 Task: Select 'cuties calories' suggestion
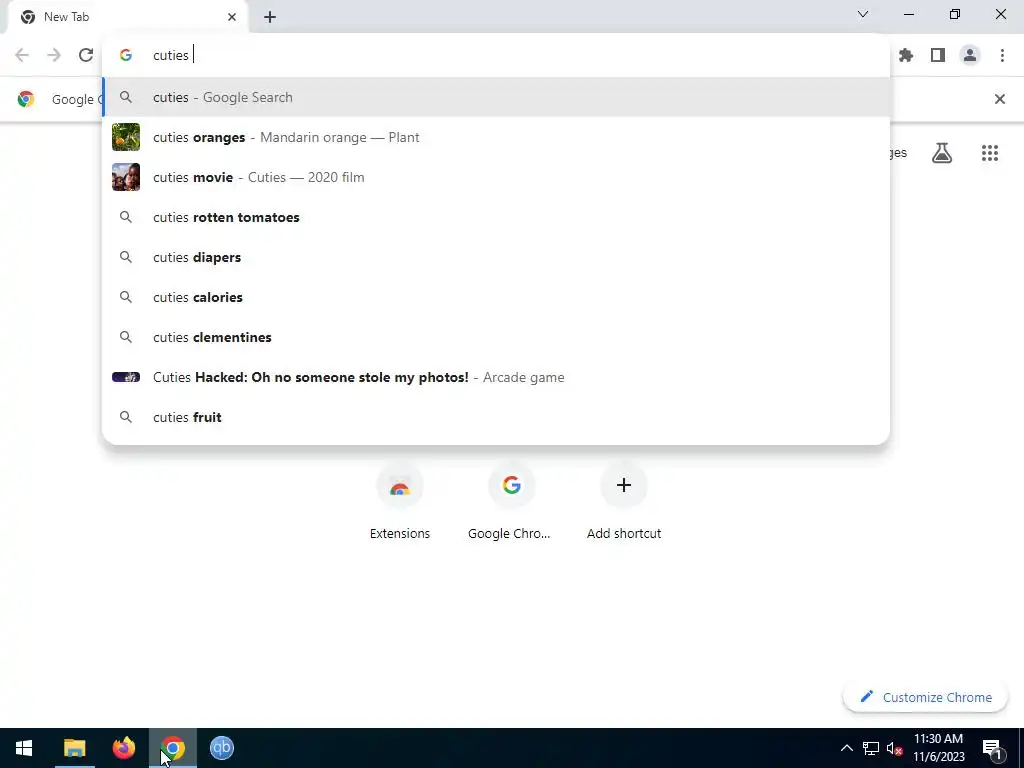496,297
